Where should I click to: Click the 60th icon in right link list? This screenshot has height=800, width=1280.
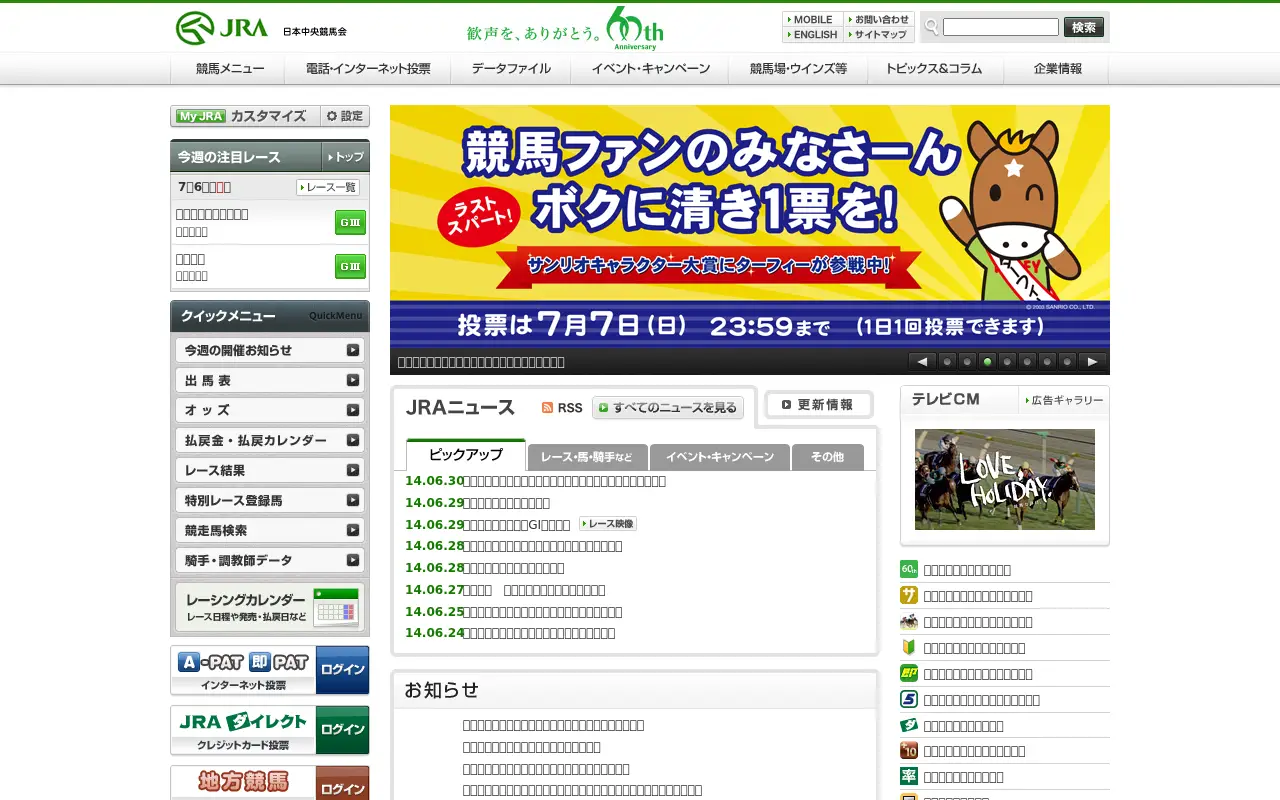click(909, 569)
